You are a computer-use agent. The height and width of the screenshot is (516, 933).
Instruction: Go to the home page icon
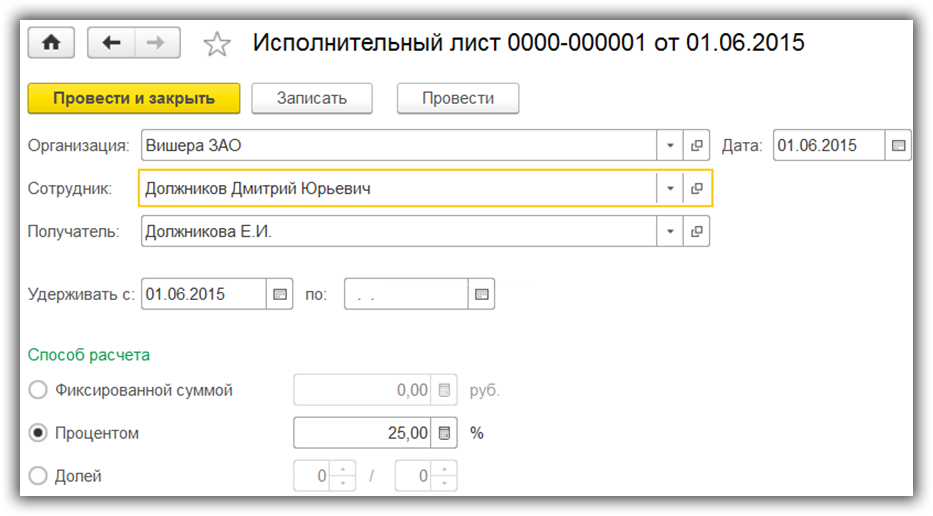[51, 43]
